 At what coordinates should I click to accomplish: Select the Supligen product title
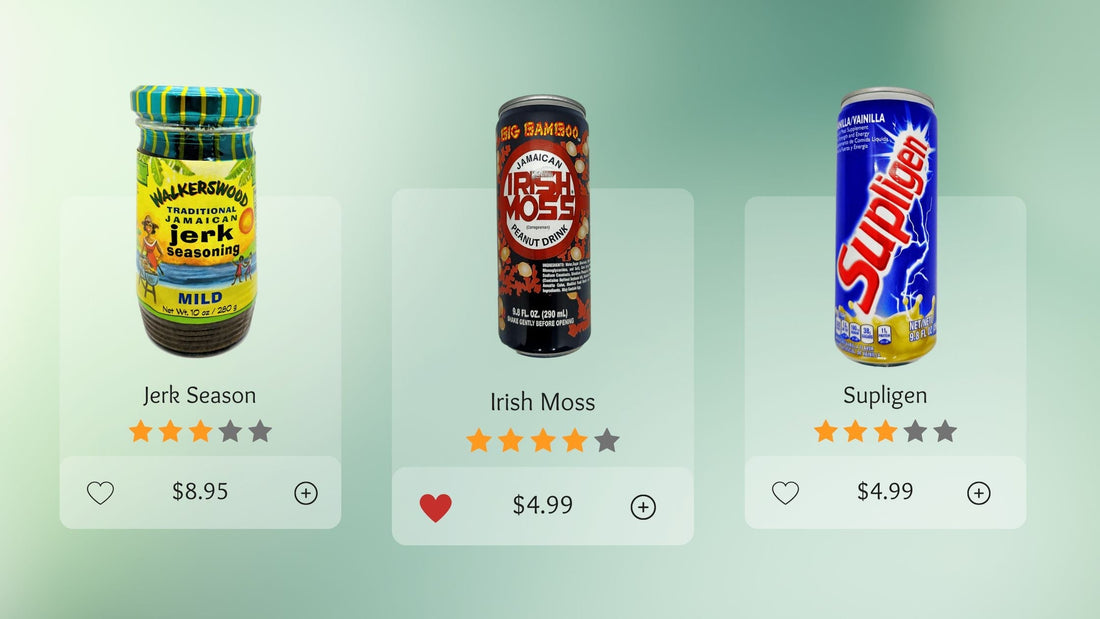point(885,395)
